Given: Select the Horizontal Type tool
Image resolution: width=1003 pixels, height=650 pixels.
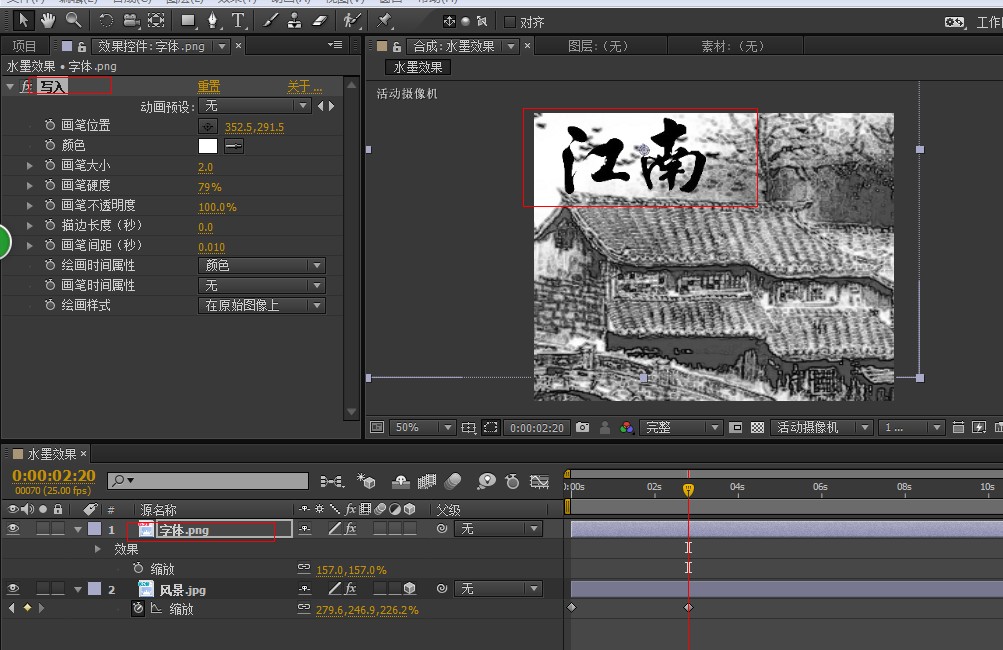Looking at the screenshot, I should [x=239, y=20].
